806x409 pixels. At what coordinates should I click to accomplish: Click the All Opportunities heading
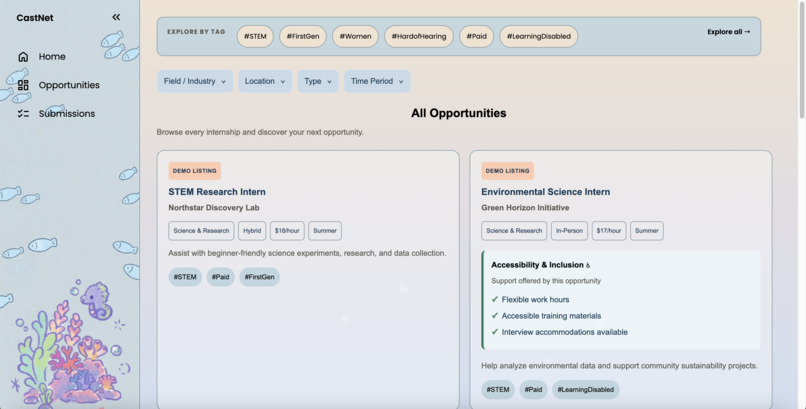pyautogui.click(x=459, y=113)
